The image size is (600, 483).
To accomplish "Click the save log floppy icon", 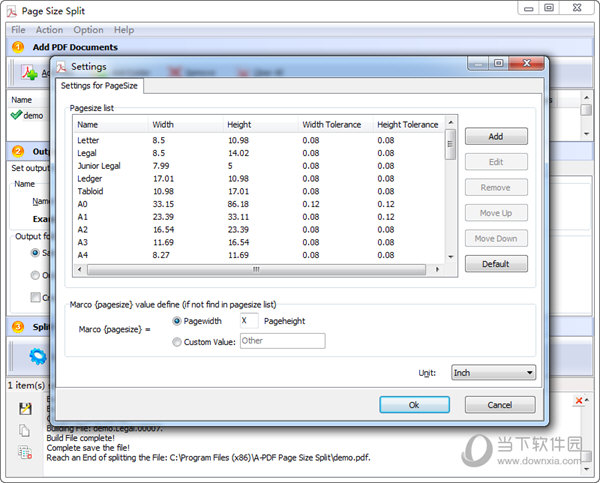I will point(25,409).
